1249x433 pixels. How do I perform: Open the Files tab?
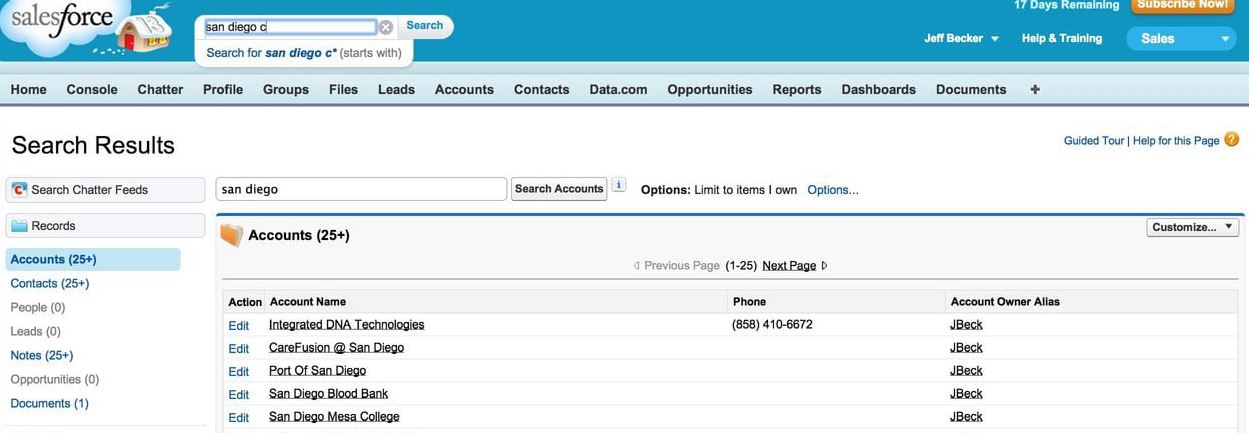tap(343, 89)
